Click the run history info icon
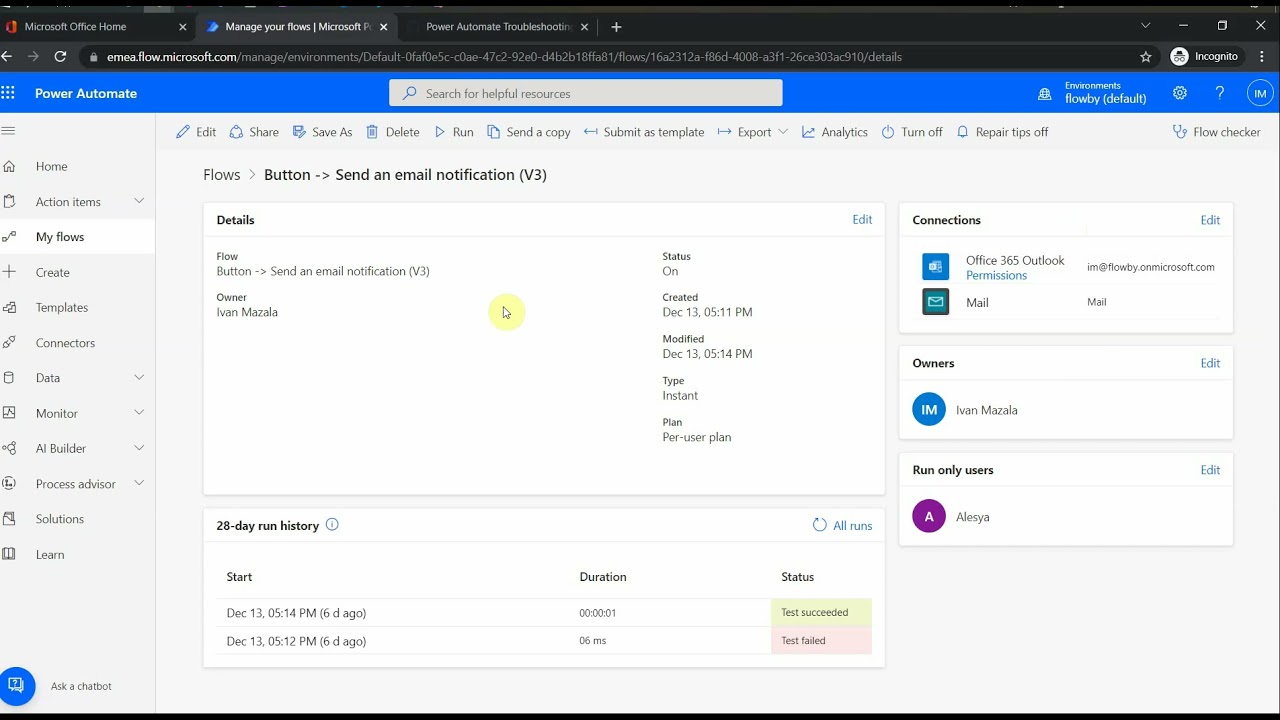Viewport: 1280px width, 720px height. pos(332,524)
